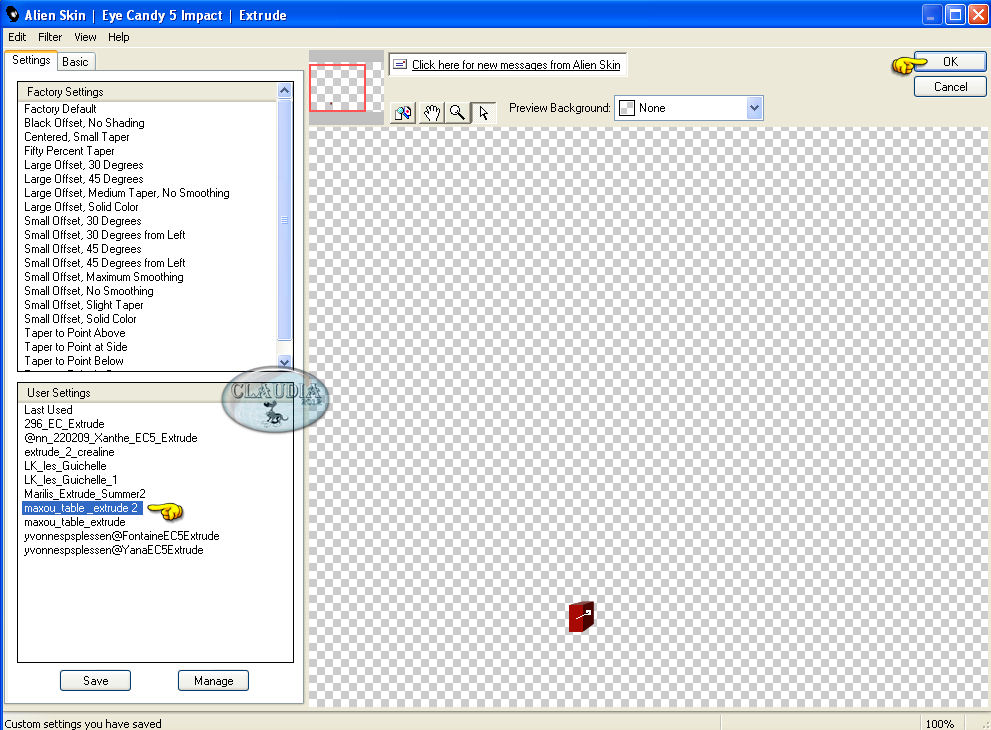Select extrude_2_crealine user setting

click(x=69, y=452)
